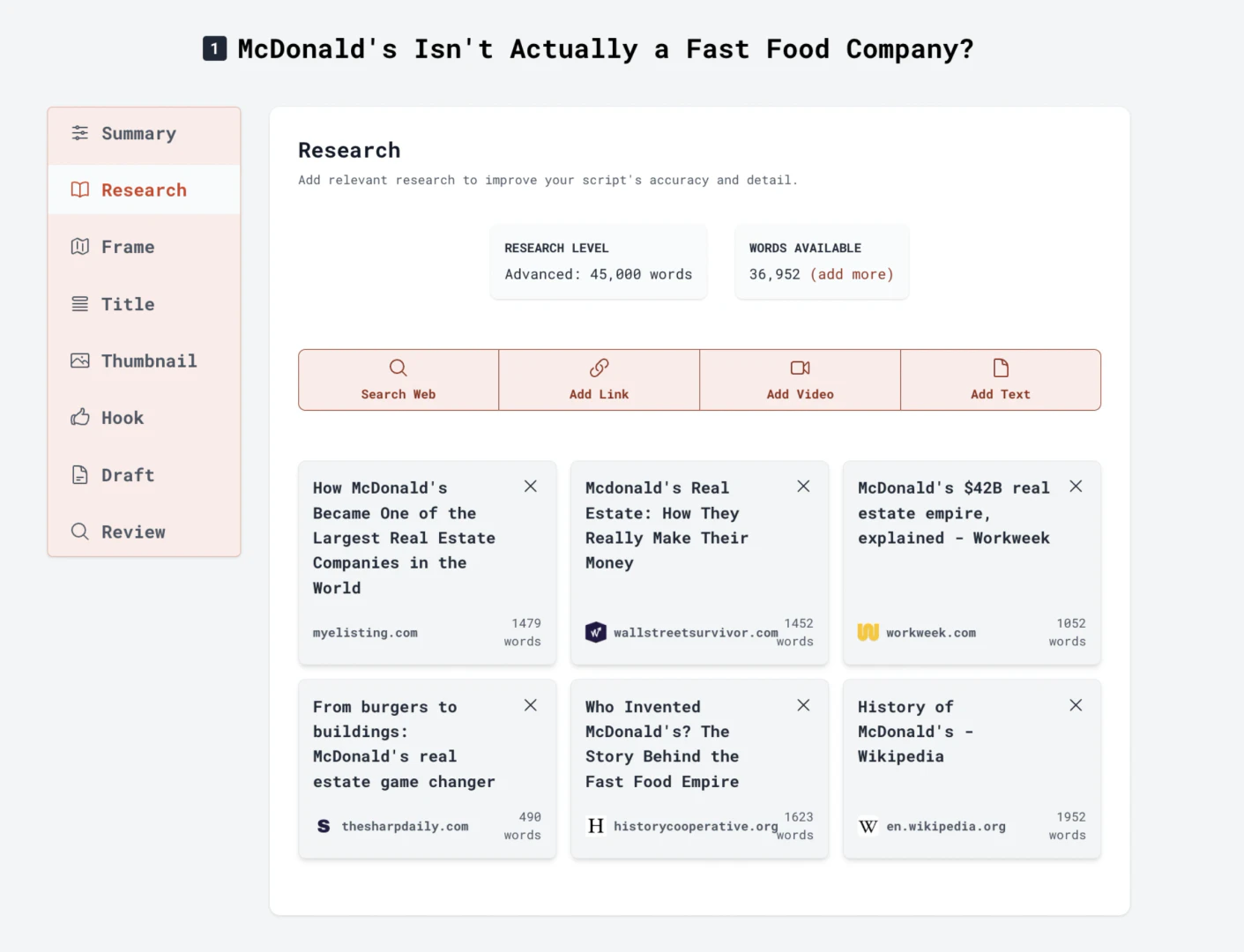This screenshot has height=952, width=1244.
Task: Navigate to the Draft section
Action: 128,474
